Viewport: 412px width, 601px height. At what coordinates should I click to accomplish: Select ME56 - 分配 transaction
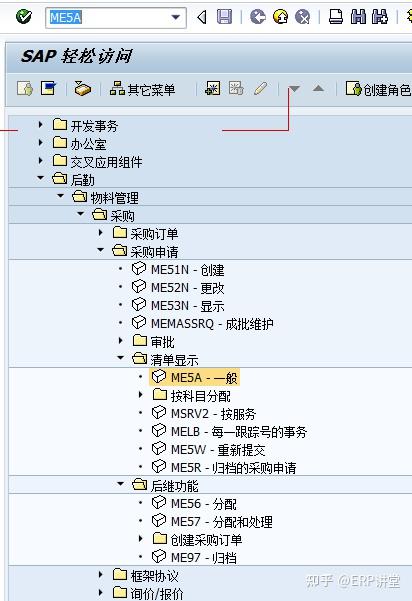204,504
